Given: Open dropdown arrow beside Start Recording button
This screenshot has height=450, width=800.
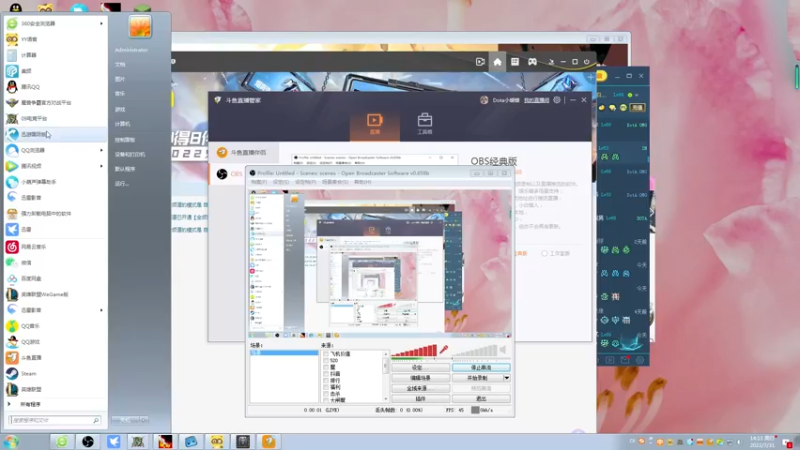Looking at the screenshot, I should click(x=507, y=378).
